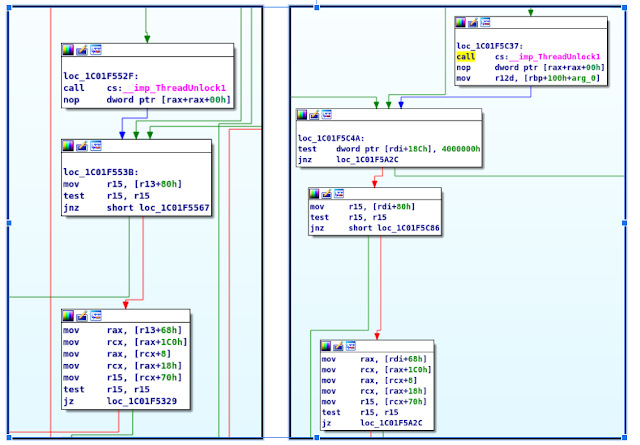Follow jump target loc_1C01F5329
The width and height of the screenshot is (640, 445).
[x=142, y=401]
